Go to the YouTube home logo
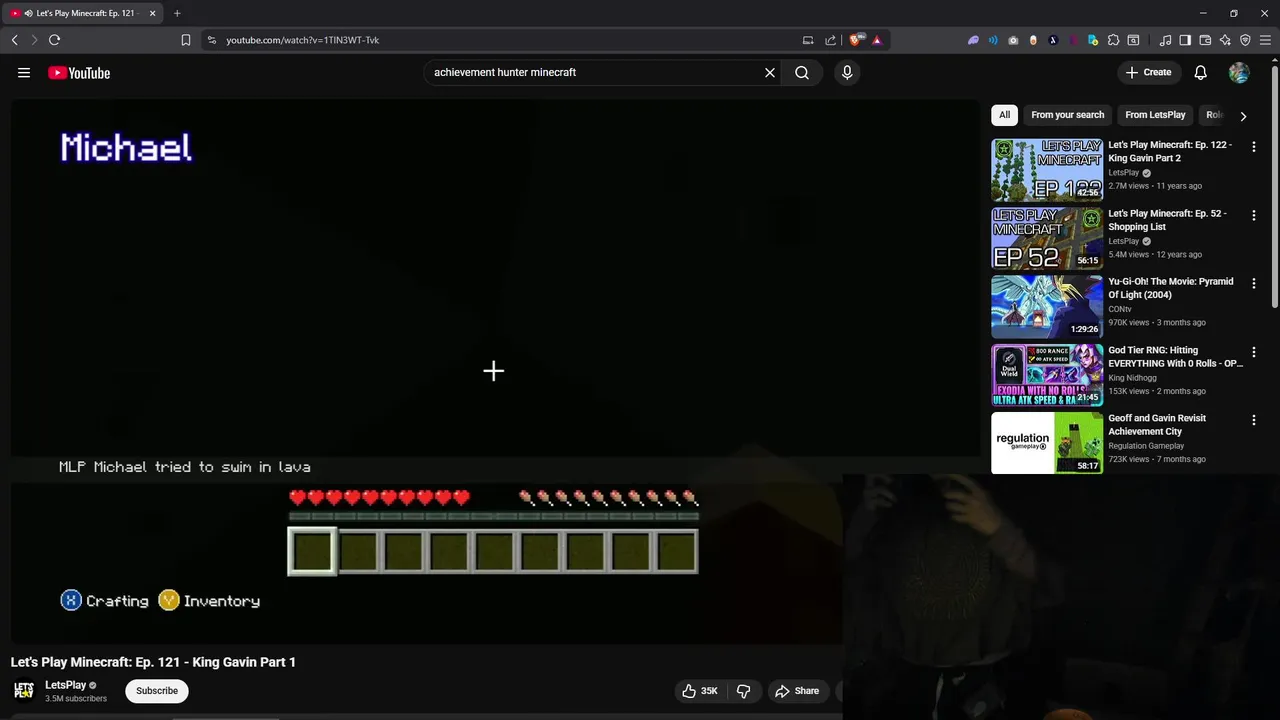This screenshot has width=1280, height=720. point(79,72)
